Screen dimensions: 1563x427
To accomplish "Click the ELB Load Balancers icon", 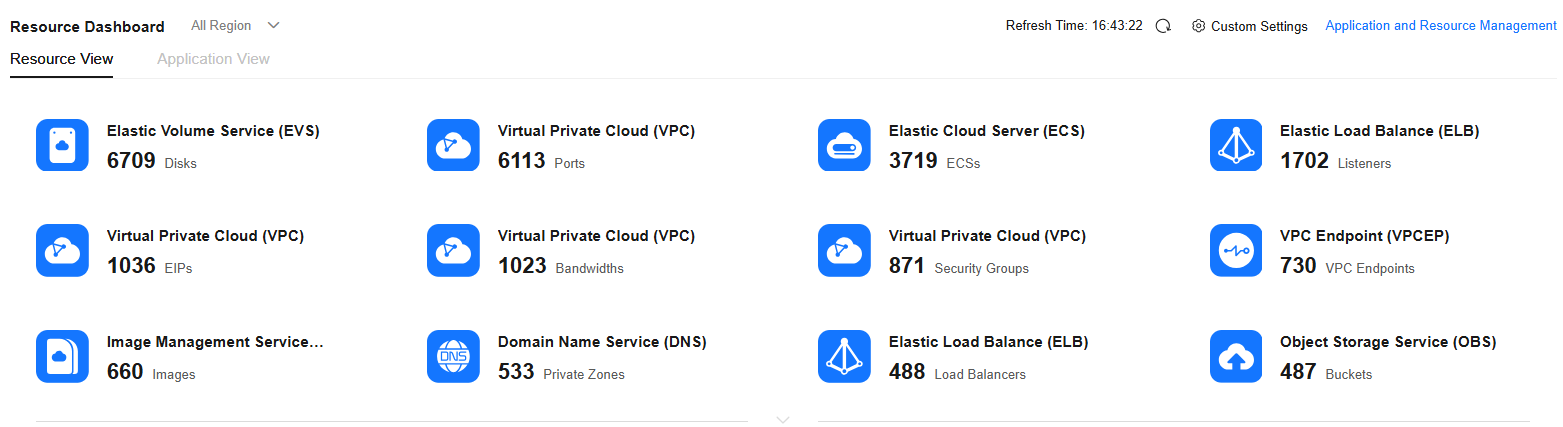I will [x=844, y=356].
